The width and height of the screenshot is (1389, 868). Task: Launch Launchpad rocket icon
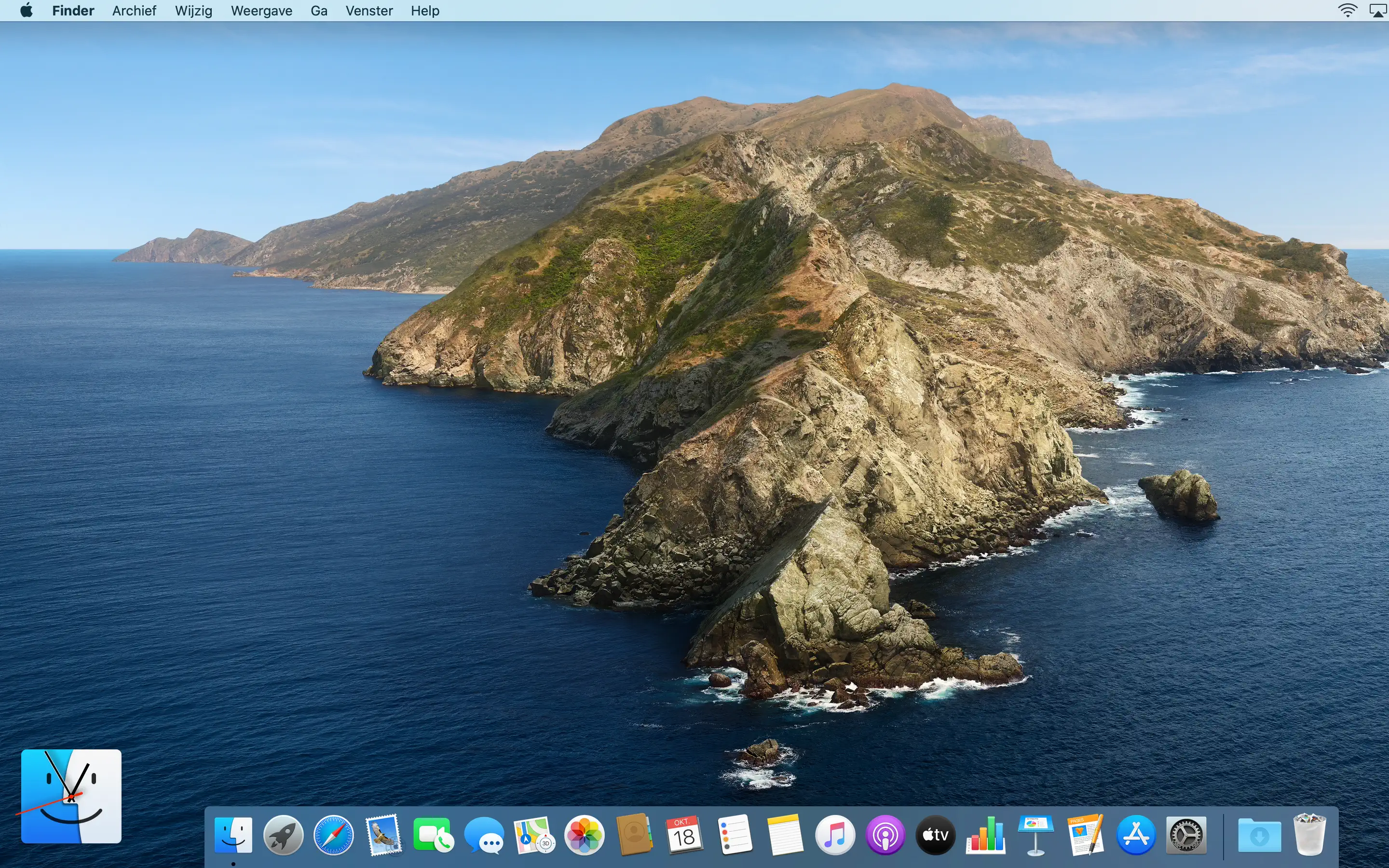(283, 835)
